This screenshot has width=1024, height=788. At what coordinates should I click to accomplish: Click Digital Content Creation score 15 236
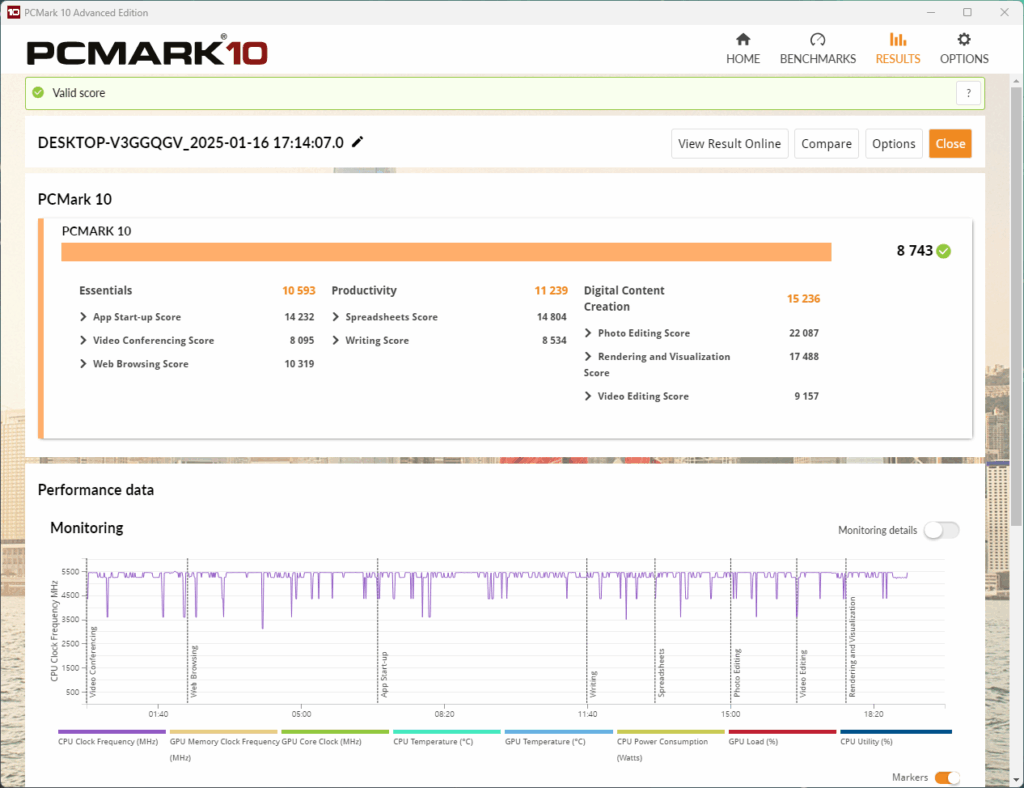803,298
